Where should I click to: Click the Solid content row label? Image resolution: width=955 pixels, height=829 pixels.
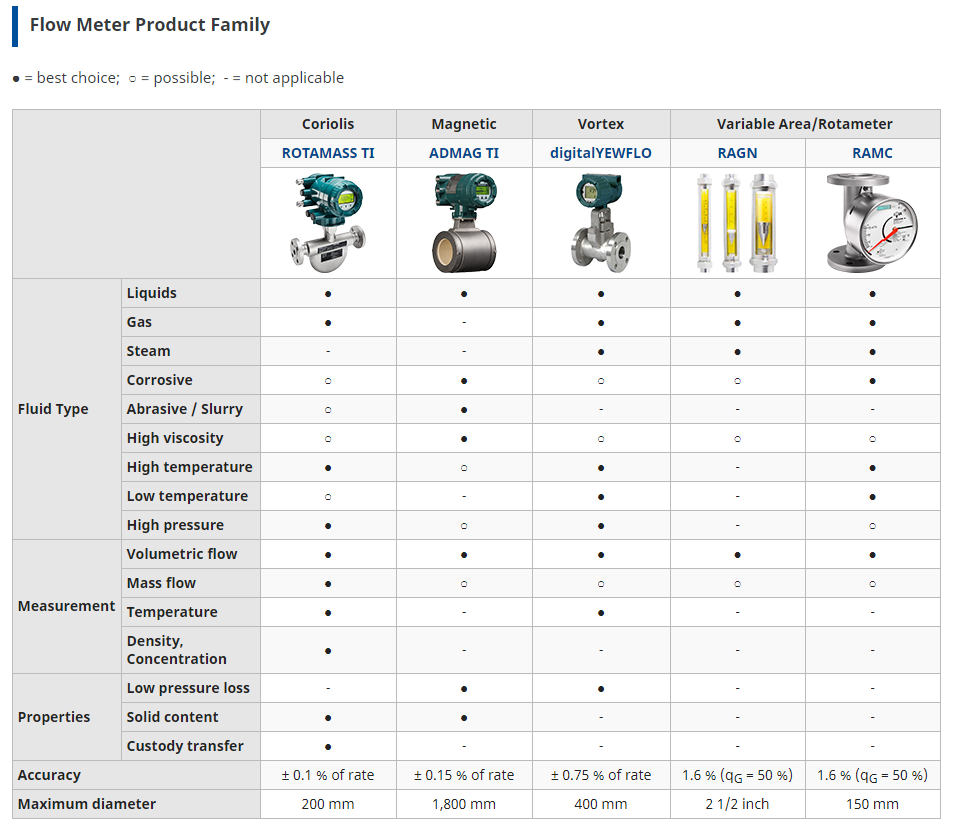[172, 717]
